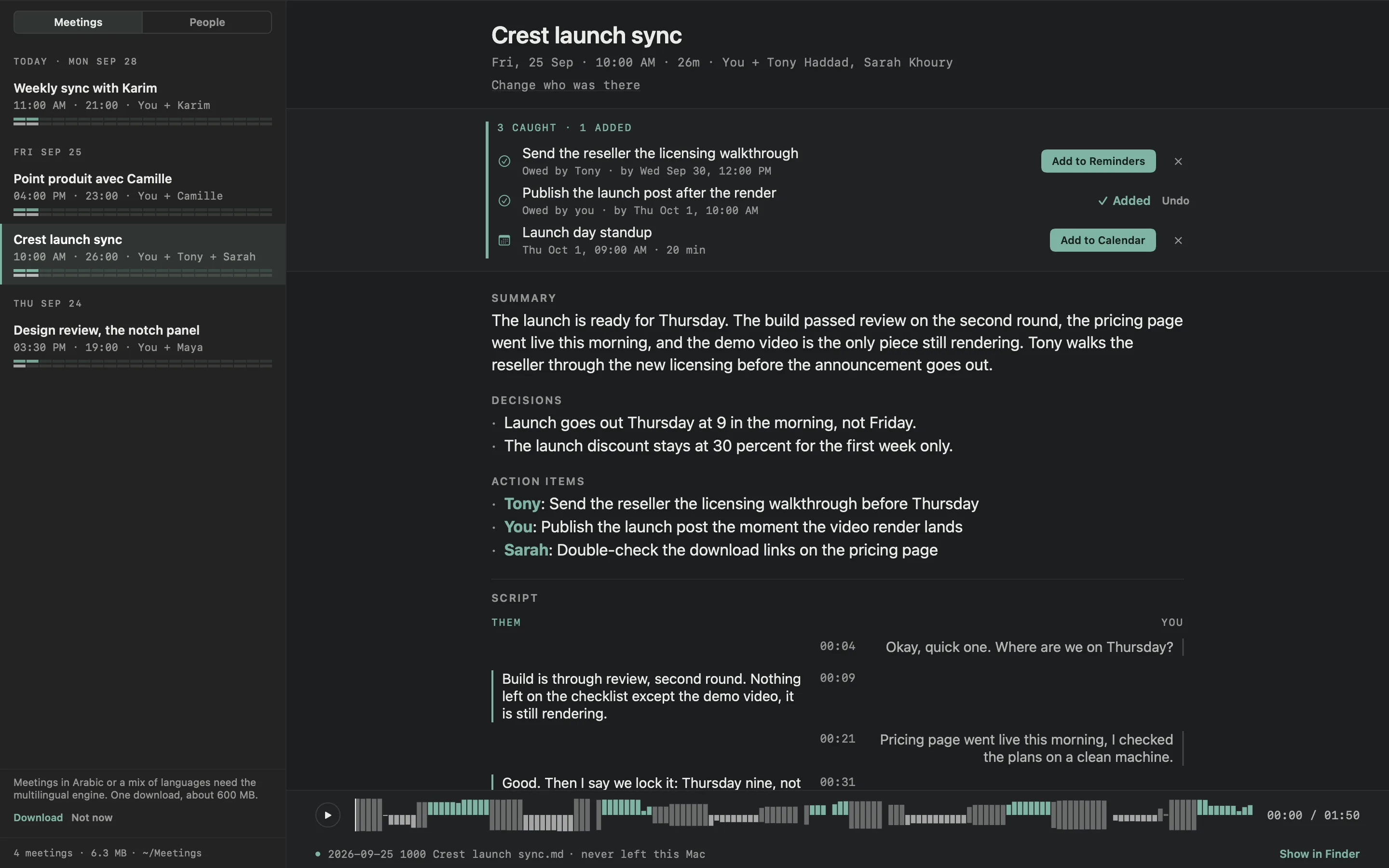Click the 'Pricing page went live' script line
This screenshot has width=1389, height=868.
pos(1026,748)
